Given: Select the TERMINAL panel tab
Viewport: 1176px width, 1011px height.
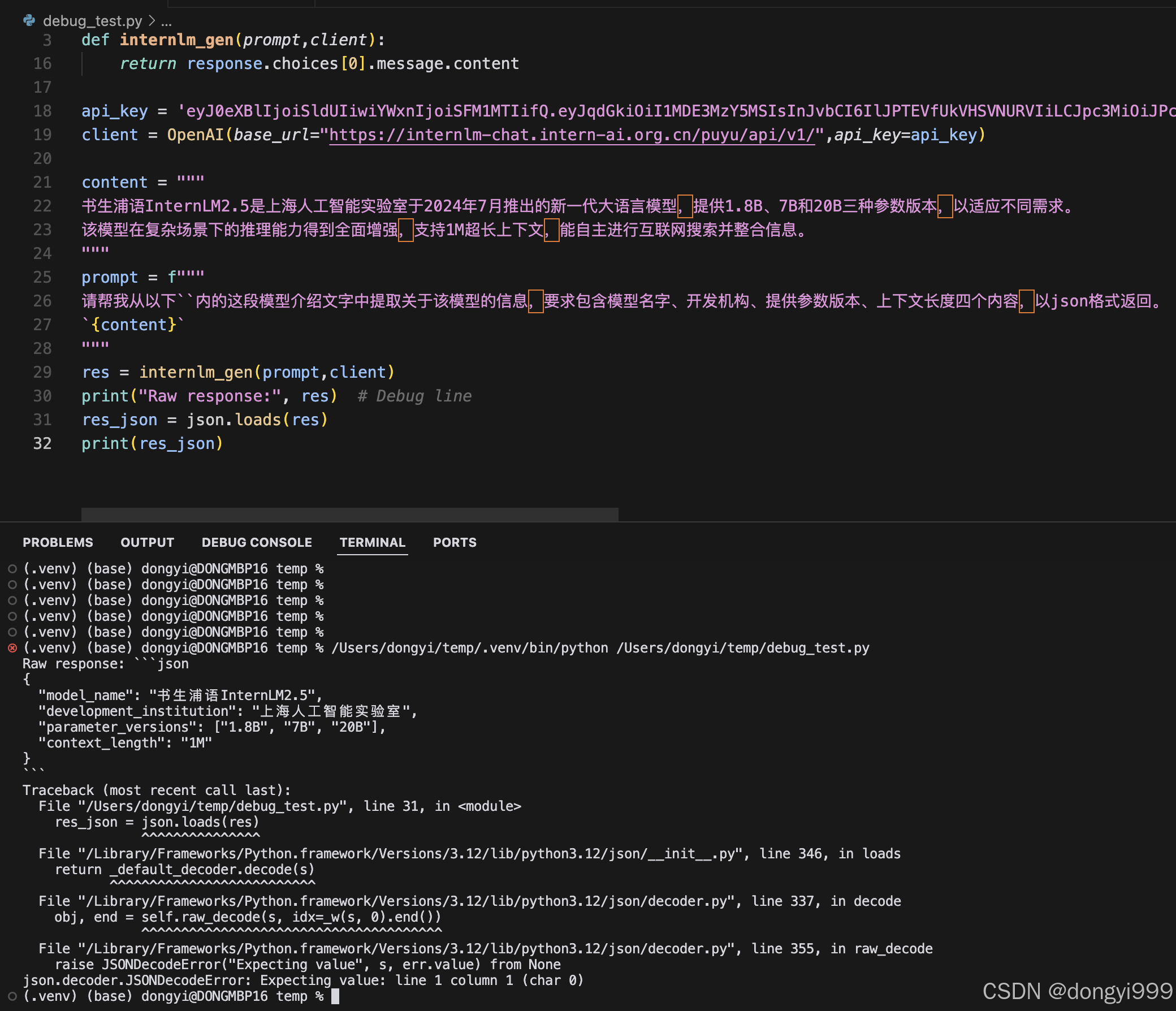Looking at the screenshot, I should click(x=373, y=542).
